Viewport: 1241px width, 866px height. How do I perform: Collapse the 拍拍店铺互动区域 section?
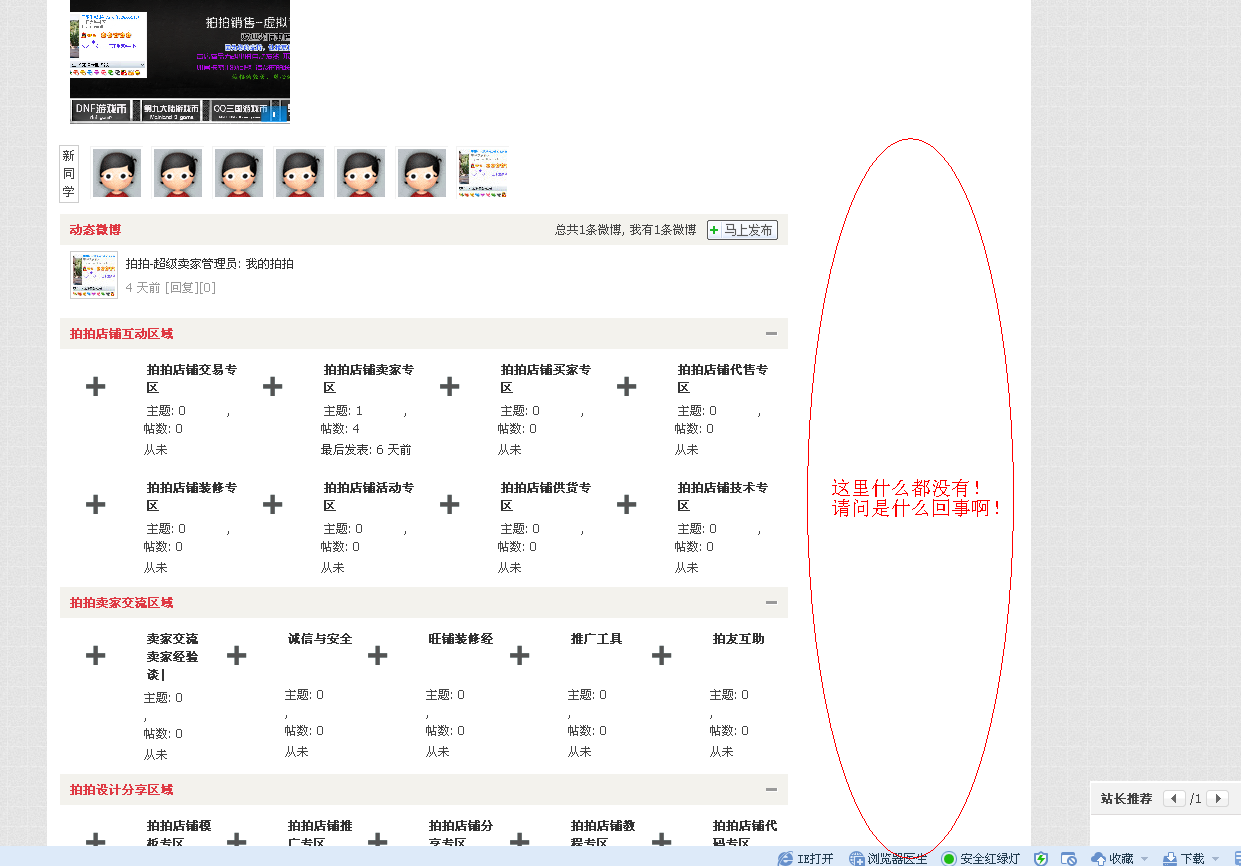tap(770, 333)
